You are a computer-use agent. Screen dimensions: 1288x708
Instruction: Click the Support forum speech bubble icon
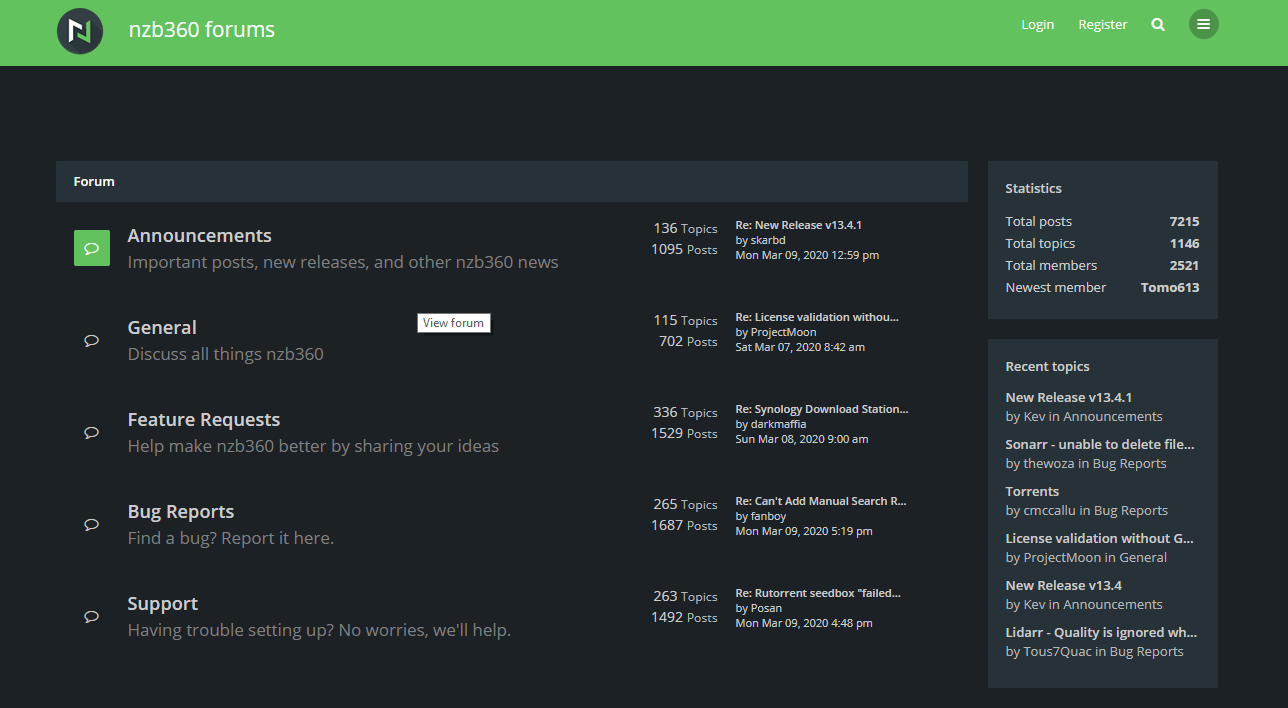[x=91, y=616]
